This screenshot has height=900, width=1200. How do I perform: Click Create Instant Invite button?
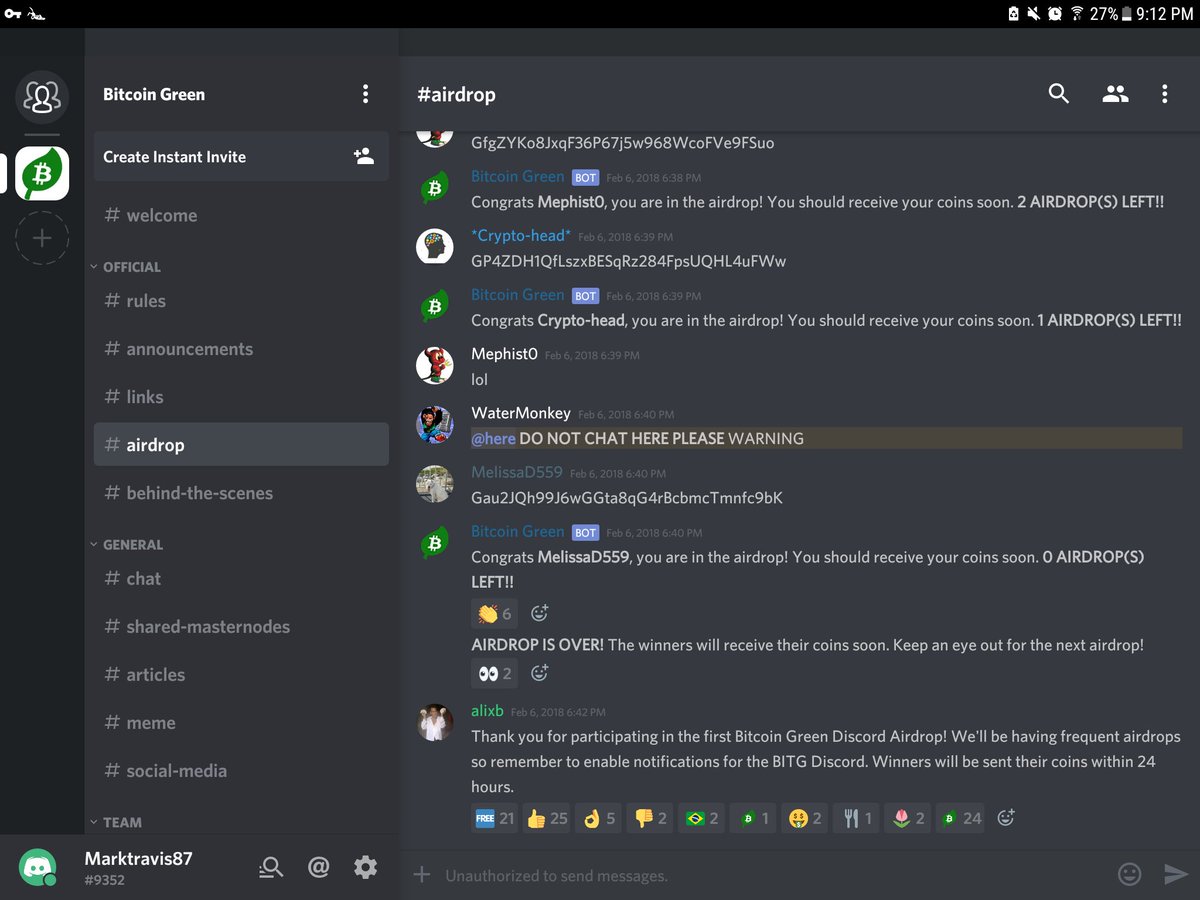coord(241,157)
